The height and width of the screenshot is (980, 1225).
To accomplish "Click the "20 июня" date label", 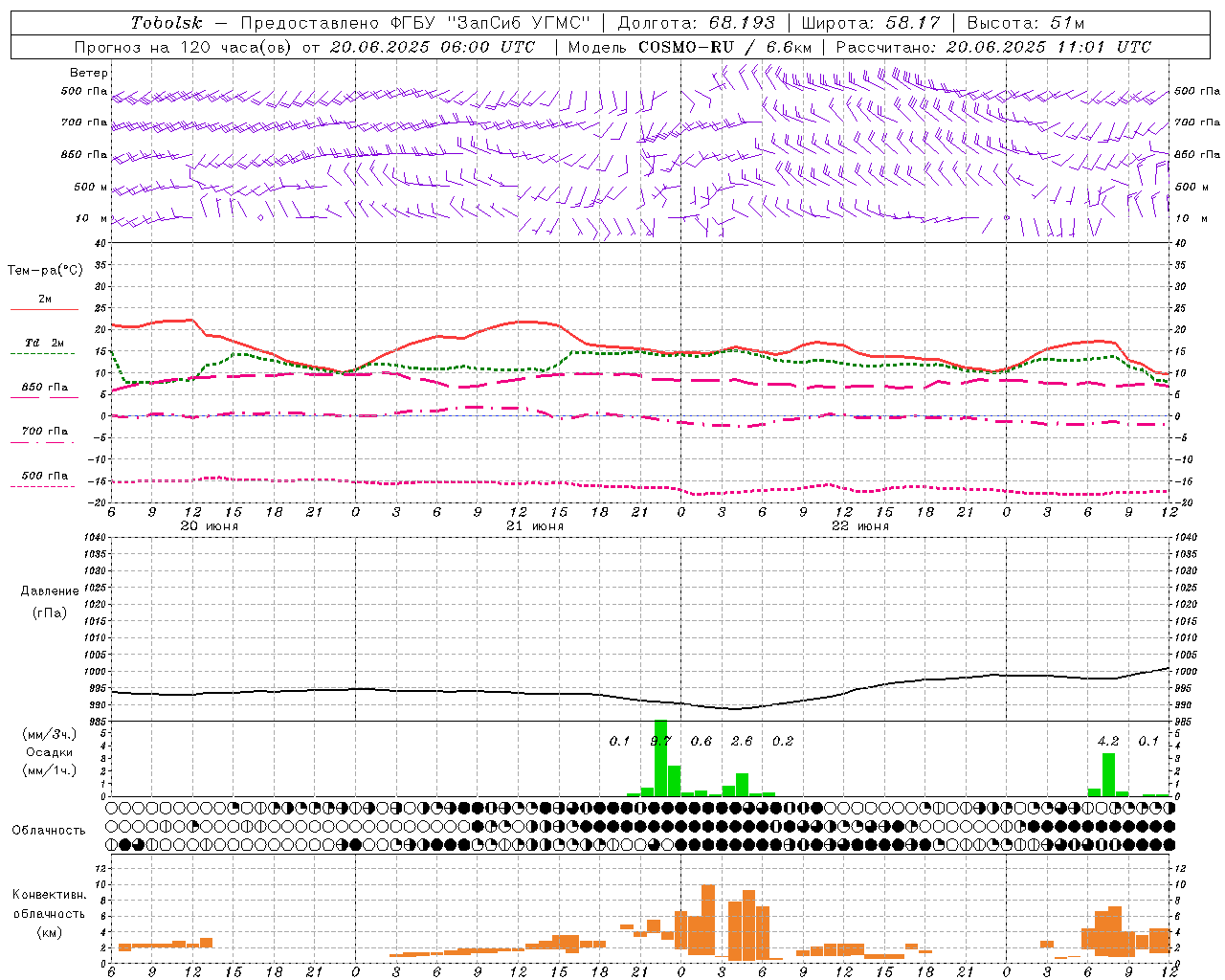I will (210, 526).
